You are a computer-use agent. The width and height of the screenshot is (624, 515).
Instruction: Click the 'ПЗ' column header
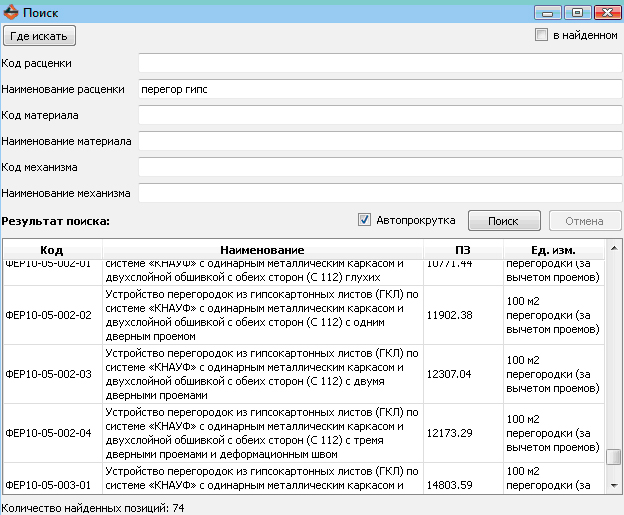pyautogui.click(x=462, y=249)
